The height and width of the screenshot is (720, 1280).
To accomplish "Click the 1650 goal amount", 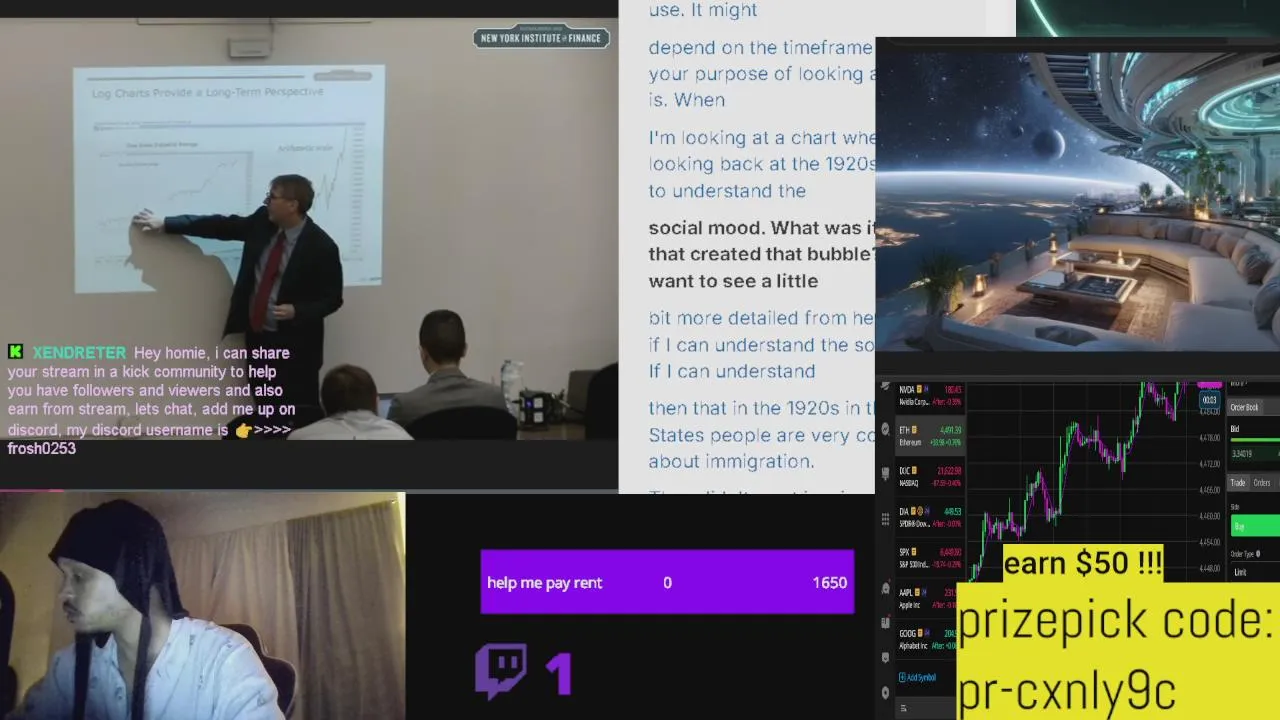I will tap(829, 582).
